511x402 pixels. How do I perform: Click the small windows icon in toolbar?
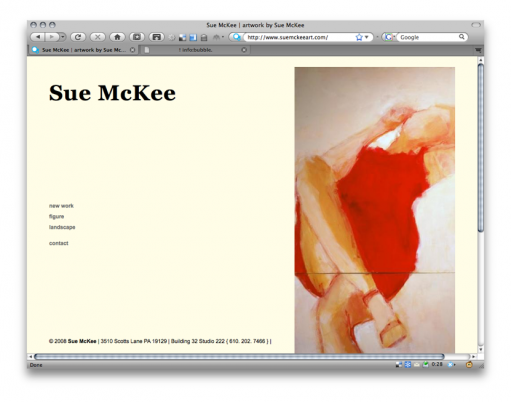tap(182, 38)
